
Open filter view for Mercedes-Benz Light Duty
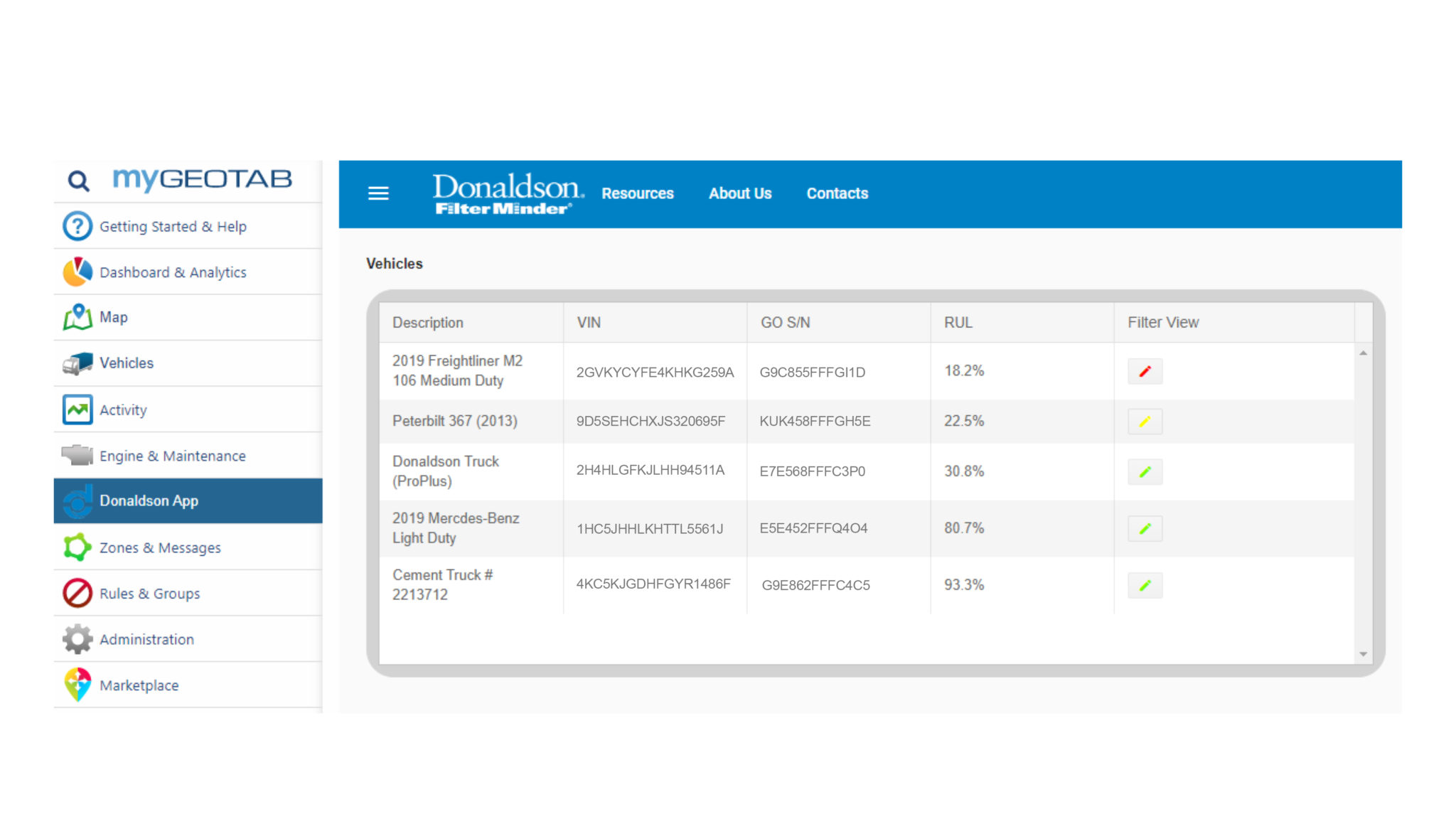(x=1145, y=529)
